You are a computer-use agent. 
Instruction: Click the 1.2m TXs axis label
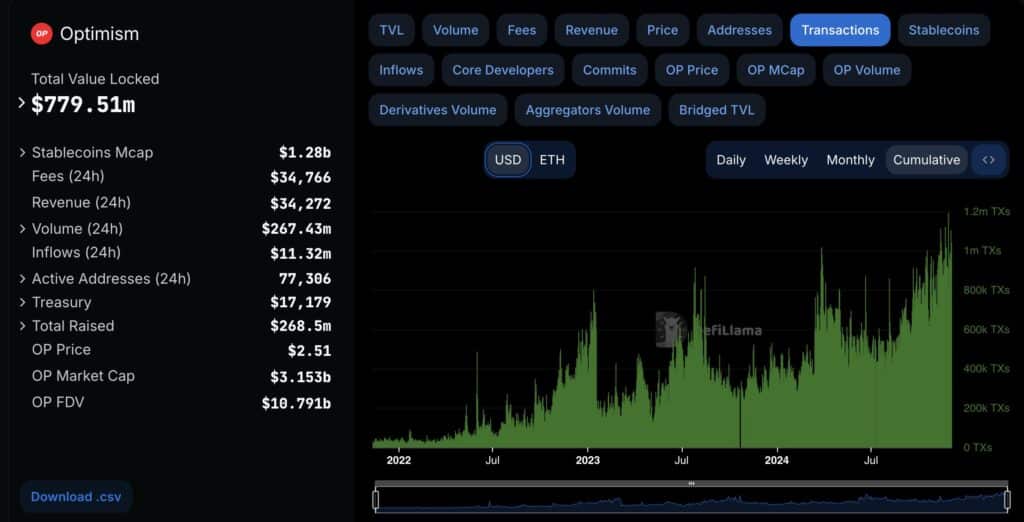(x=987, y=212)
